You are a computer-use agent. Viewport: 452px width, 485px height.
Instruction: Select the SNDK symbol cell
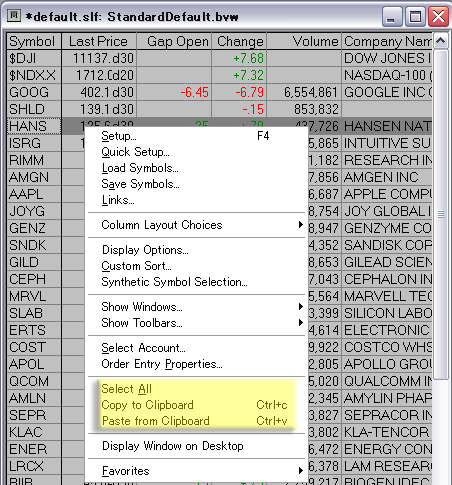pyautogui.click(x=34, y=246)
